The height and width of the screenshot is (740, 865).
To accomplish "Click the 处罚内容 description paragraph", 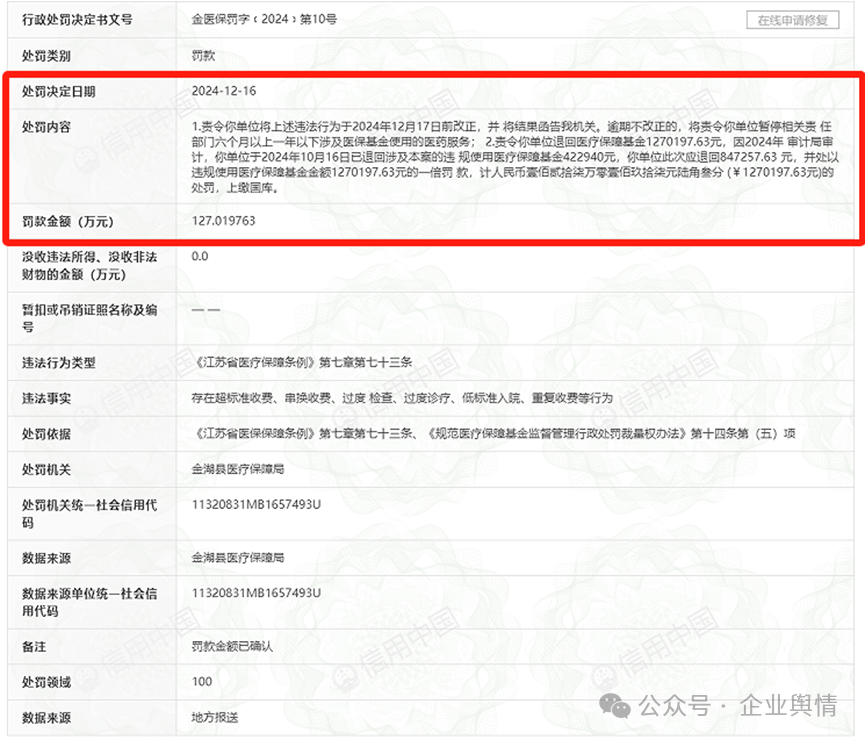I will point(514,157).
